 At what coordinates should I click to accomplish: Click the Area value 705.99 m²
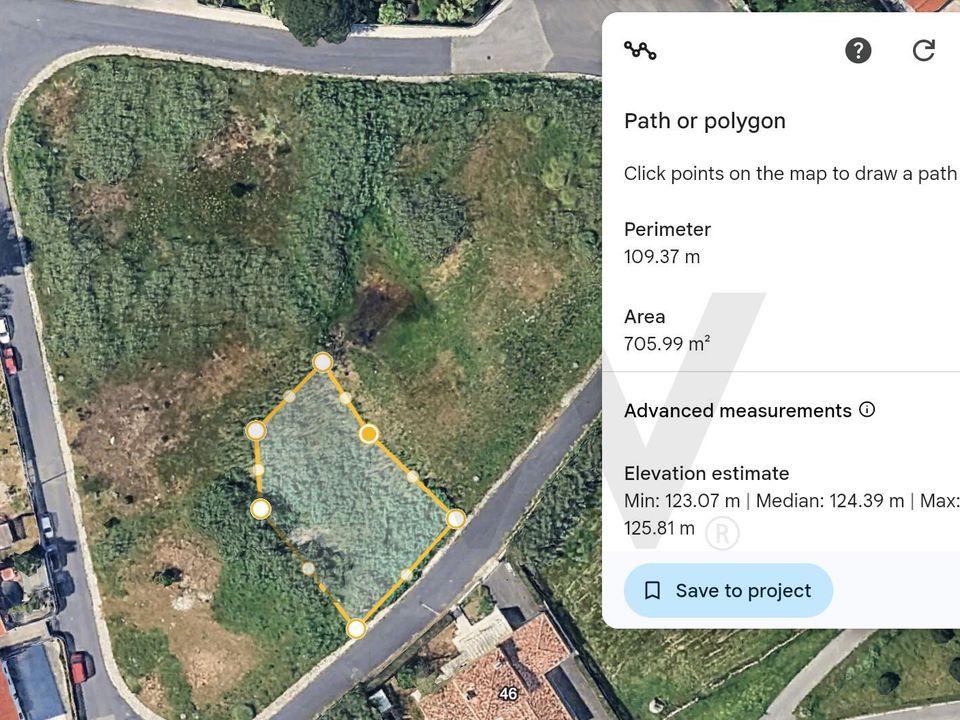tap(667, 343)
